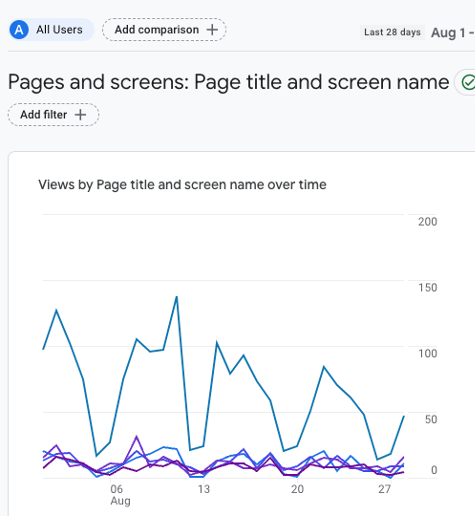Click the teal line's highest peak near 140
The width and height of the screenshot is (475, 516).
tap(177, 297)
